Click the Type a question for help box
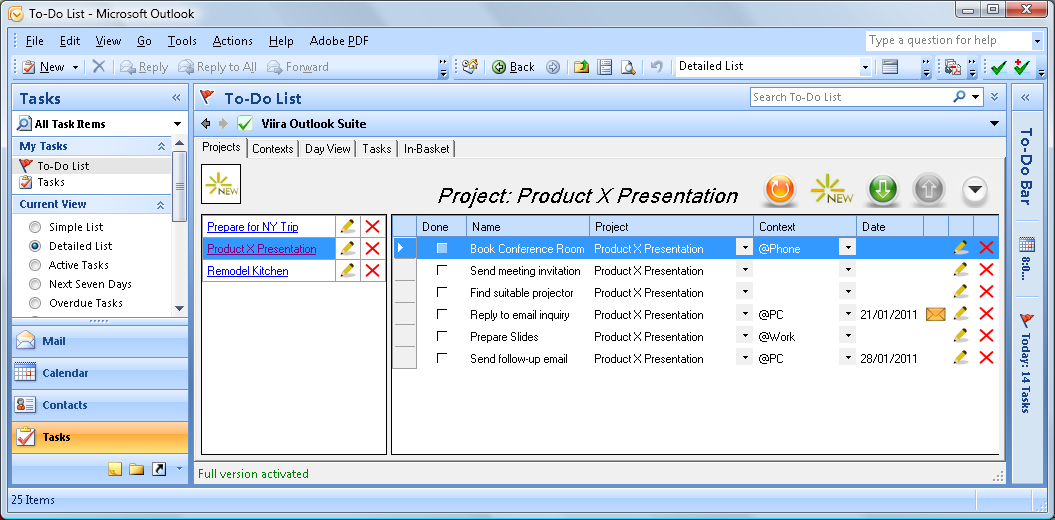 tap(947, 40)
